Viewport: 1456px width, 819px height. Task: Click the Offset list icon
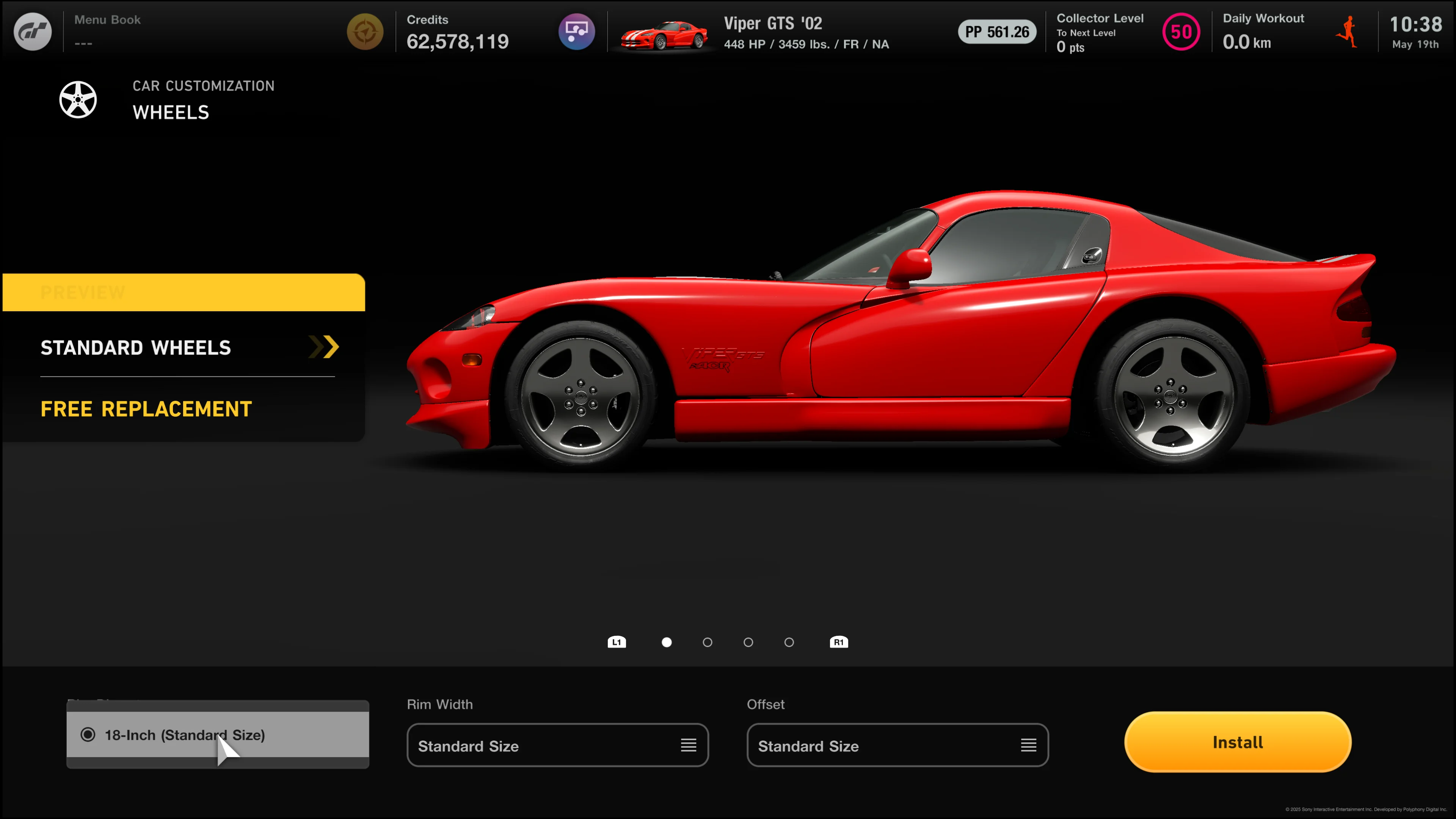[x=1029, y=745]
